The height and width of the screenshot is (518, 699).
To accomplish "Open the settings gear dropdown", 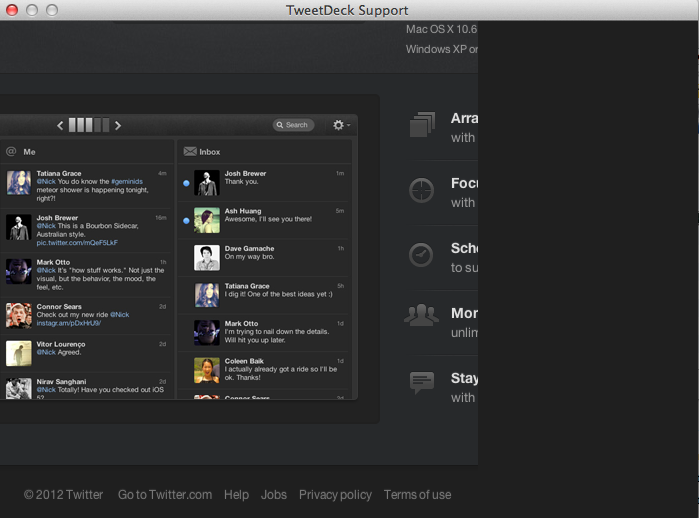I will 341,125.
